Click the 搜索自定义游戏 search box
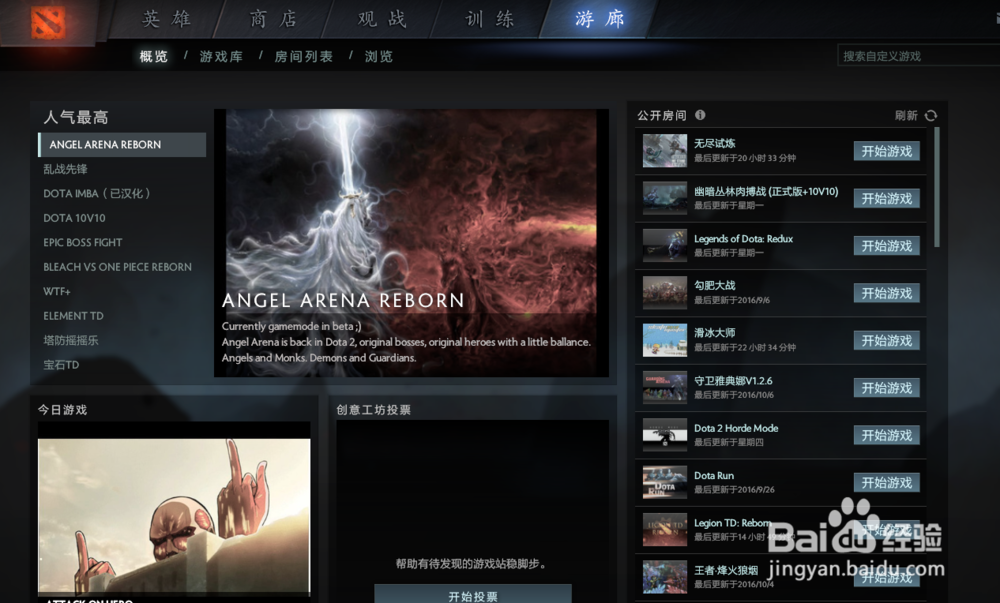The width and height of the screenshot is (1000, 603). point(917,55)
